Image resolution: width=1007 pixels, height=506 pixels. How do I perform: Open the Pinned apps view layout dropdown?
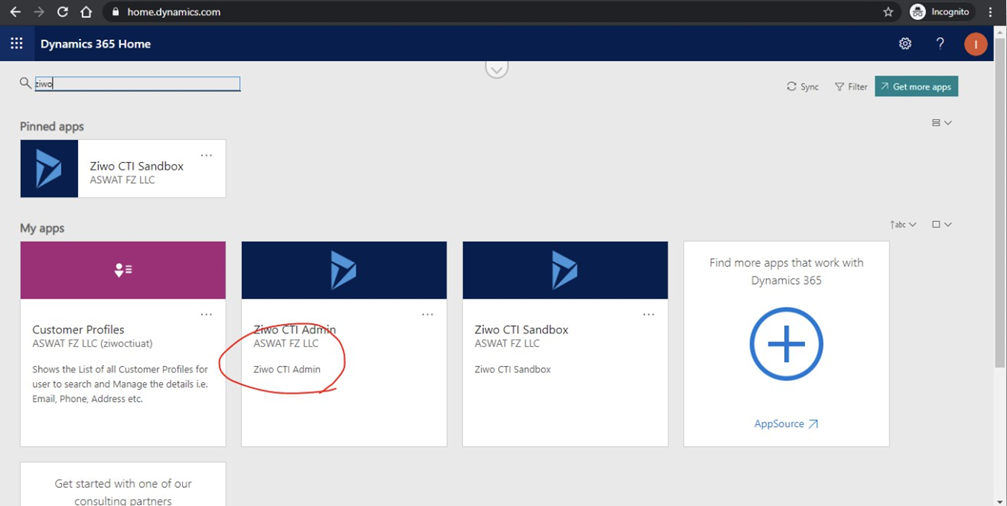pyautogui.click(x=941, y=123)
